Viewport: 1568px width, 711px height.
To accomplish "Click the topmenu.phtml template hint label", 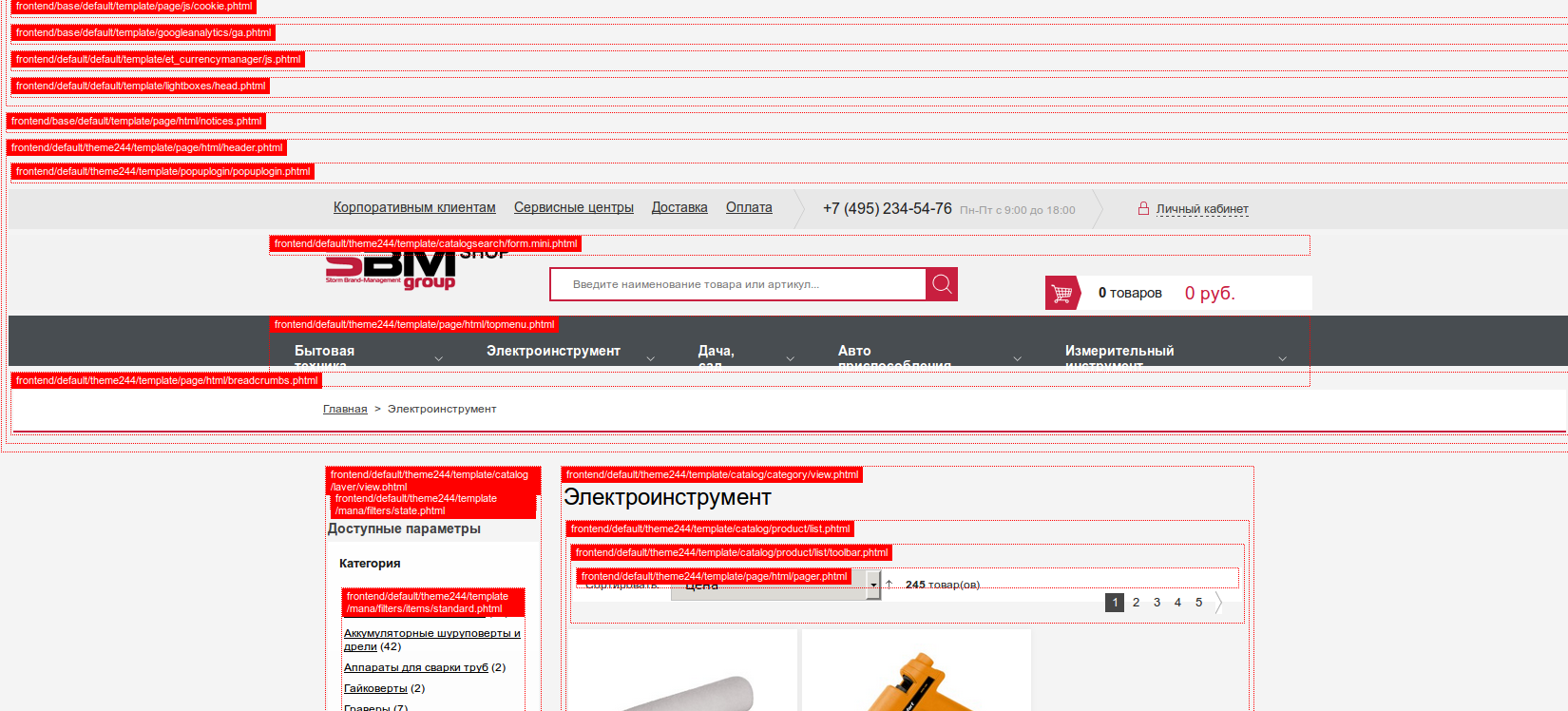I will pyautogui.click(x=414, y=324).
